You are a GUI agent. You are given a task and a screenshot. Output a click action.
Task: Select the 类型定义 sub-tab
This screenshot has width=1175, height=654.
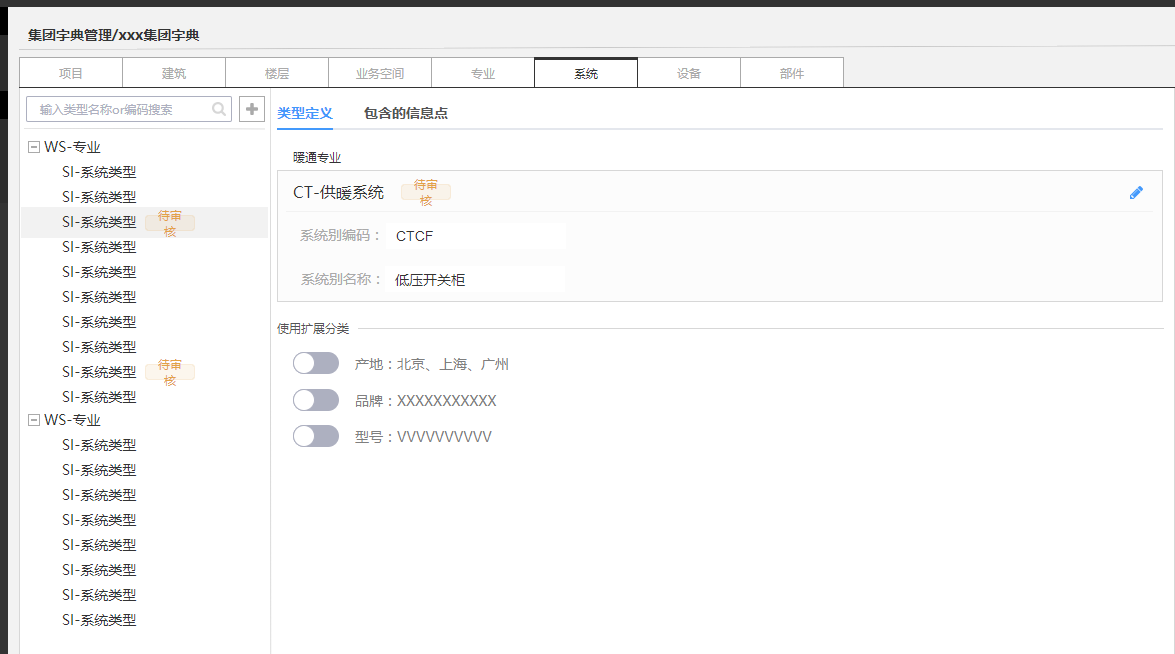(x=304, y=113)
